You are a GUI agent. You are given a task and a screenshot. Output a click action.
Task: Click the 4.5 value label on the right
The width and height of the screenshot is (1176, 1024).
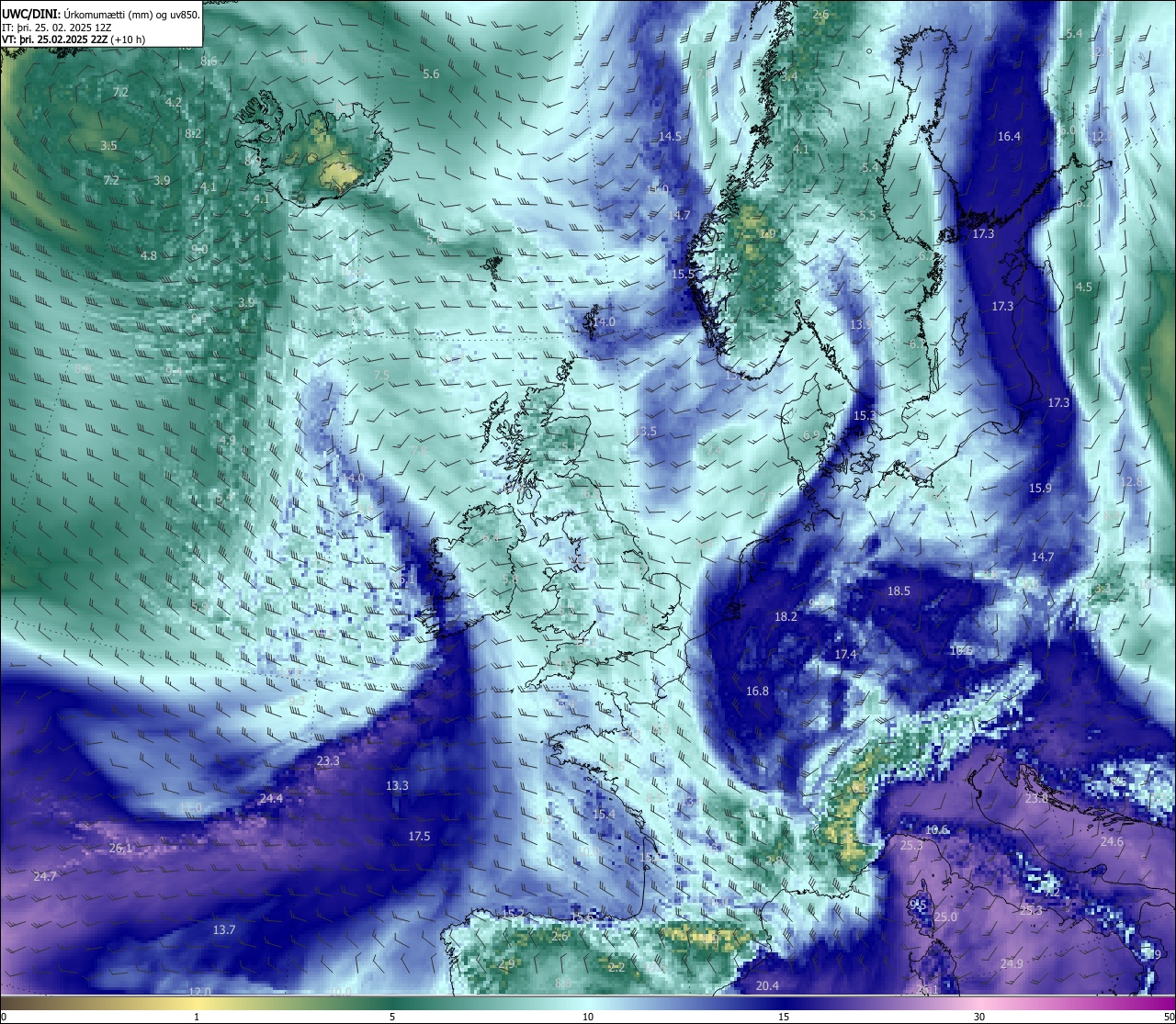tap(1084, 287)
